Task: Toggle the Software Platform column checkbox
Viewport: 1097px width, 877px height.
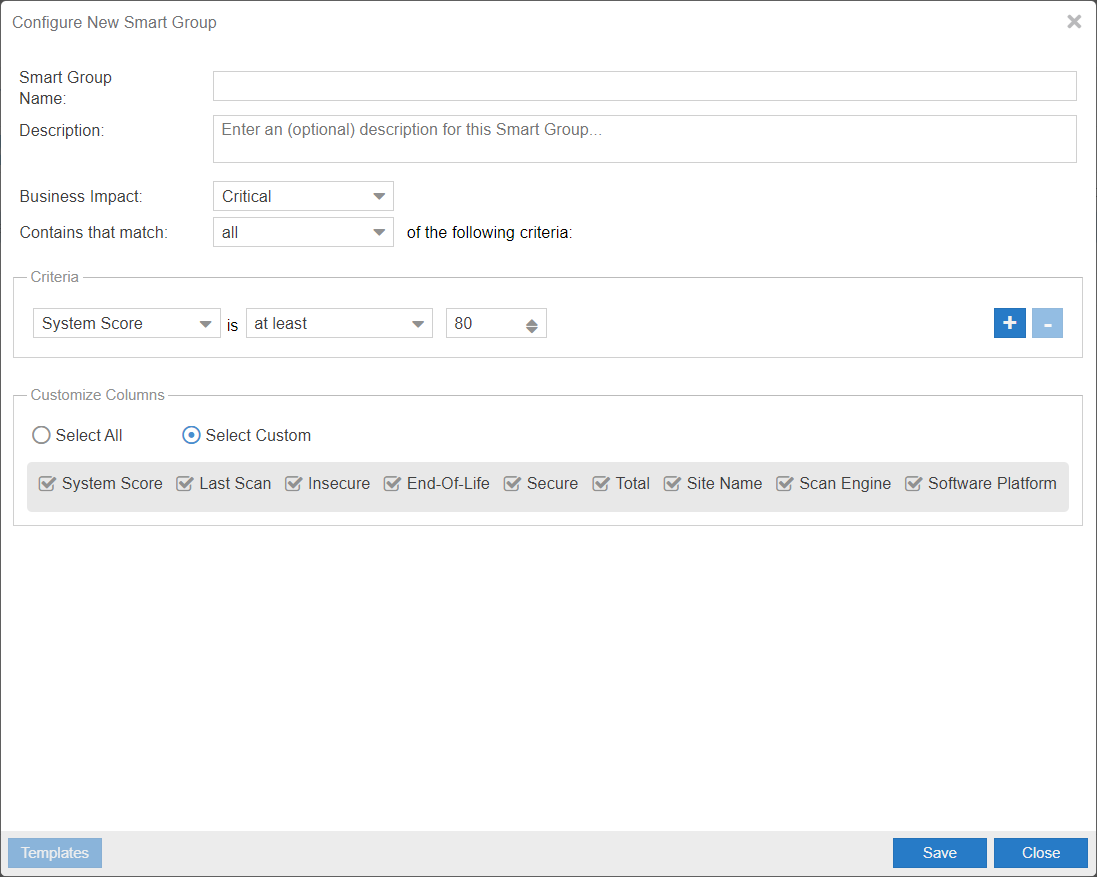Action: 914,483
